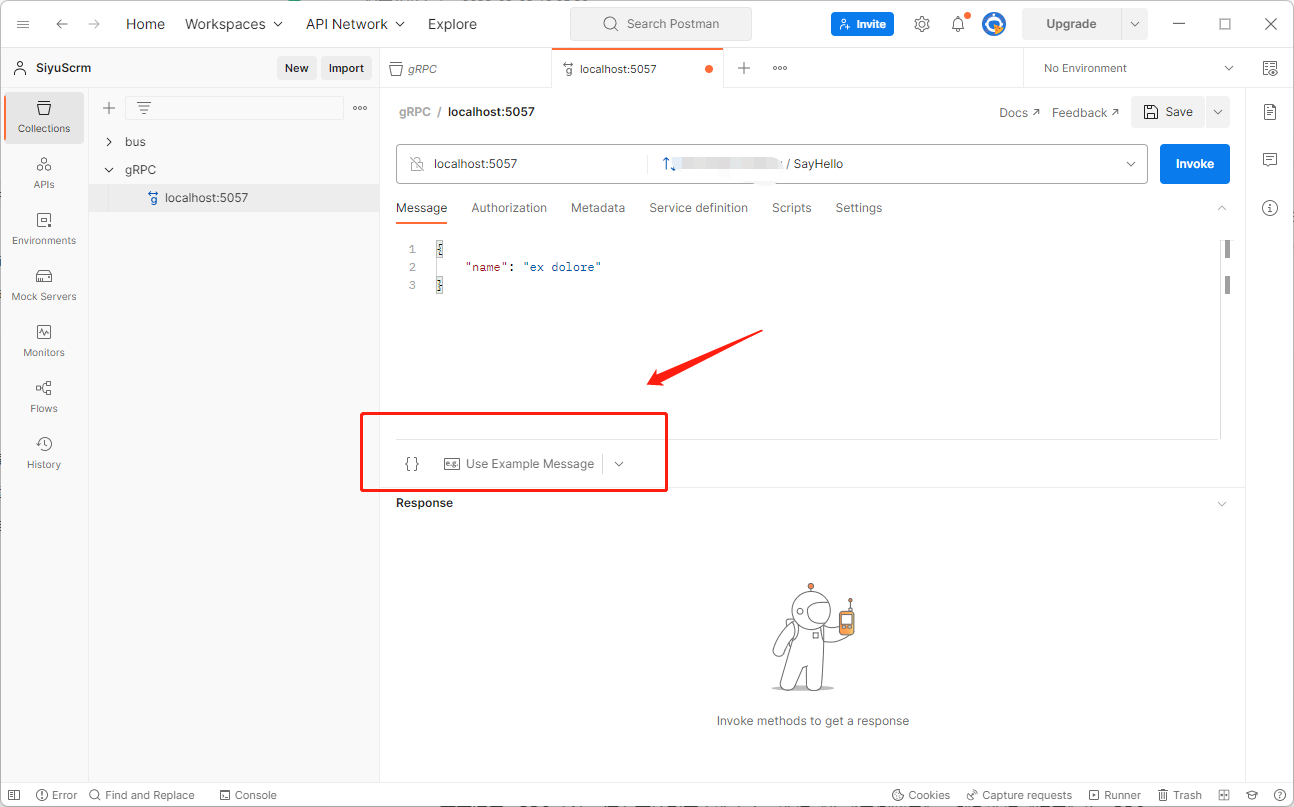The image size is (1294, 807).
Task: Open the example message options dropdown arrow
Action: [x=619, y=464]
